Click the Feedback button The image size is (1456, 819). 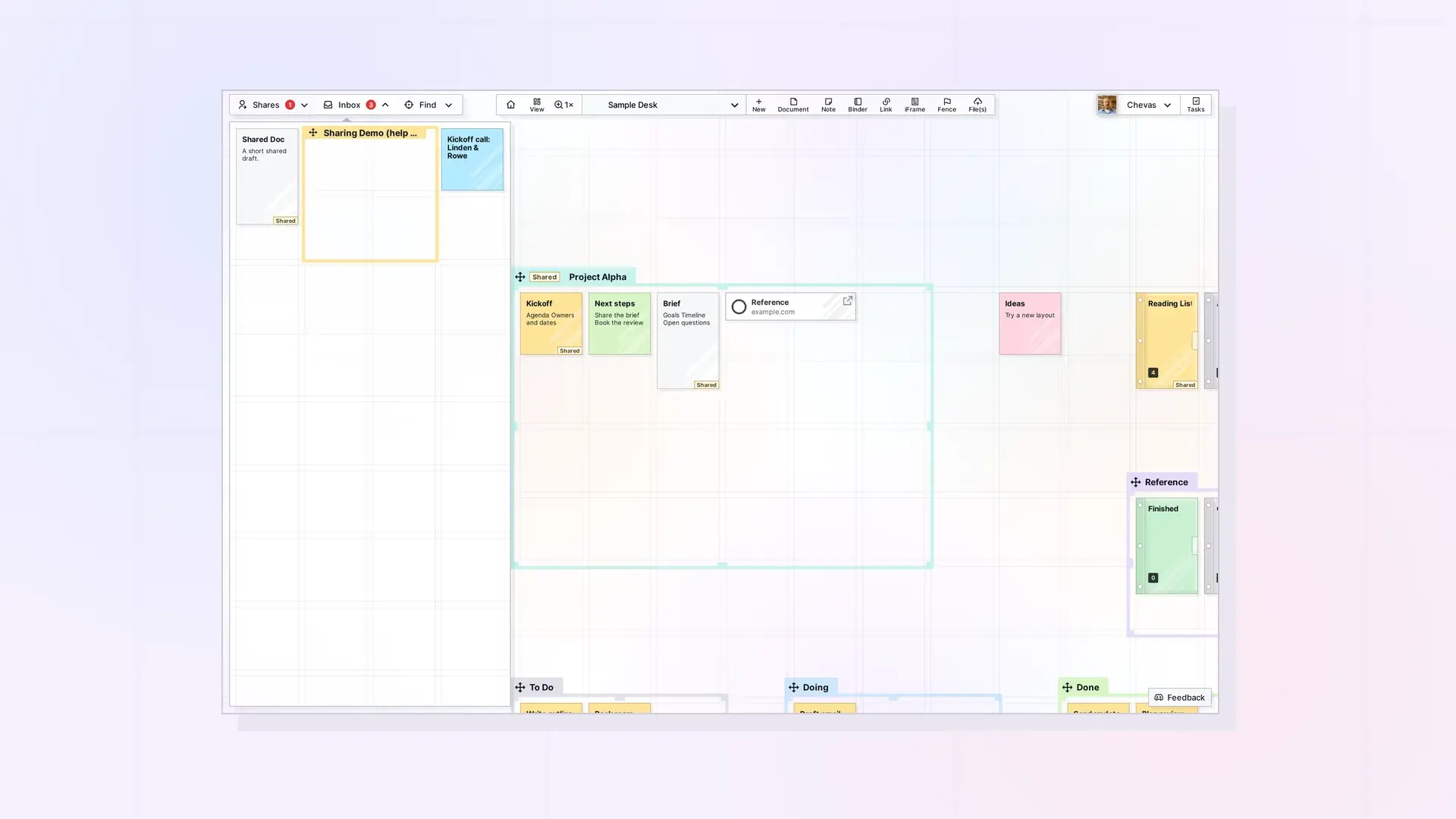click(x=1179, y=698)
